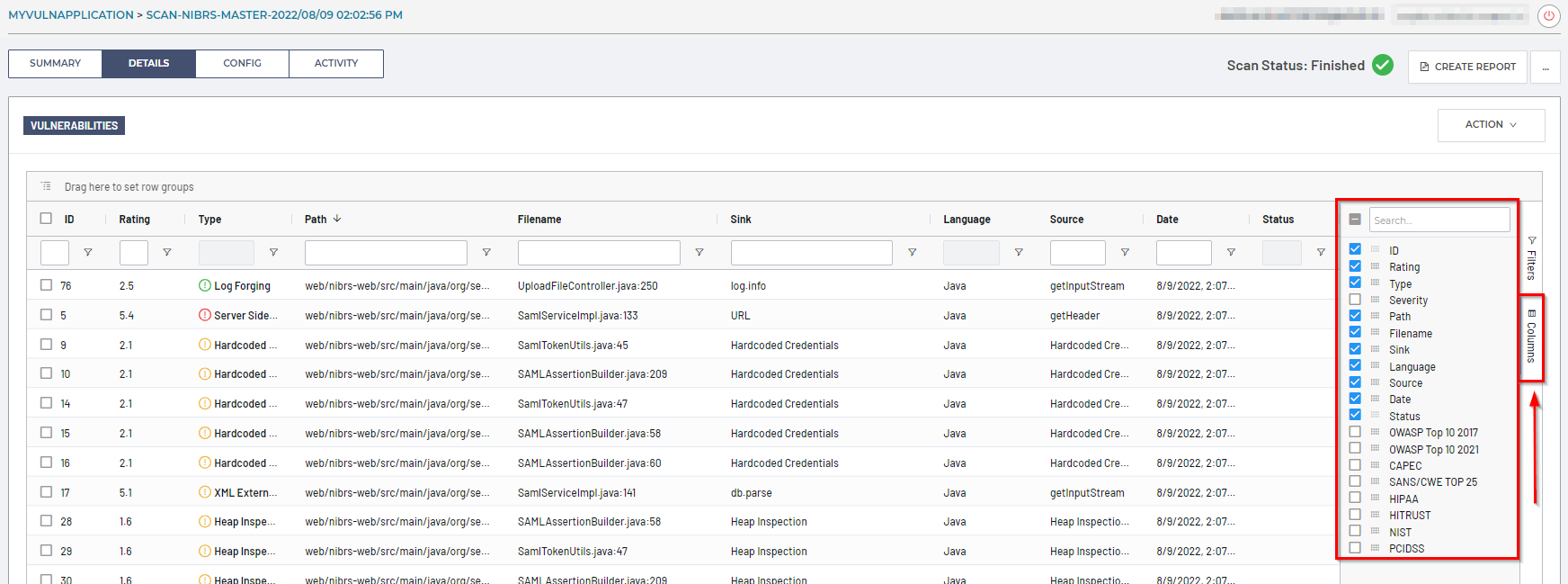
Task: Click the filter icon under Path column
Action: [x=486, y=253]
